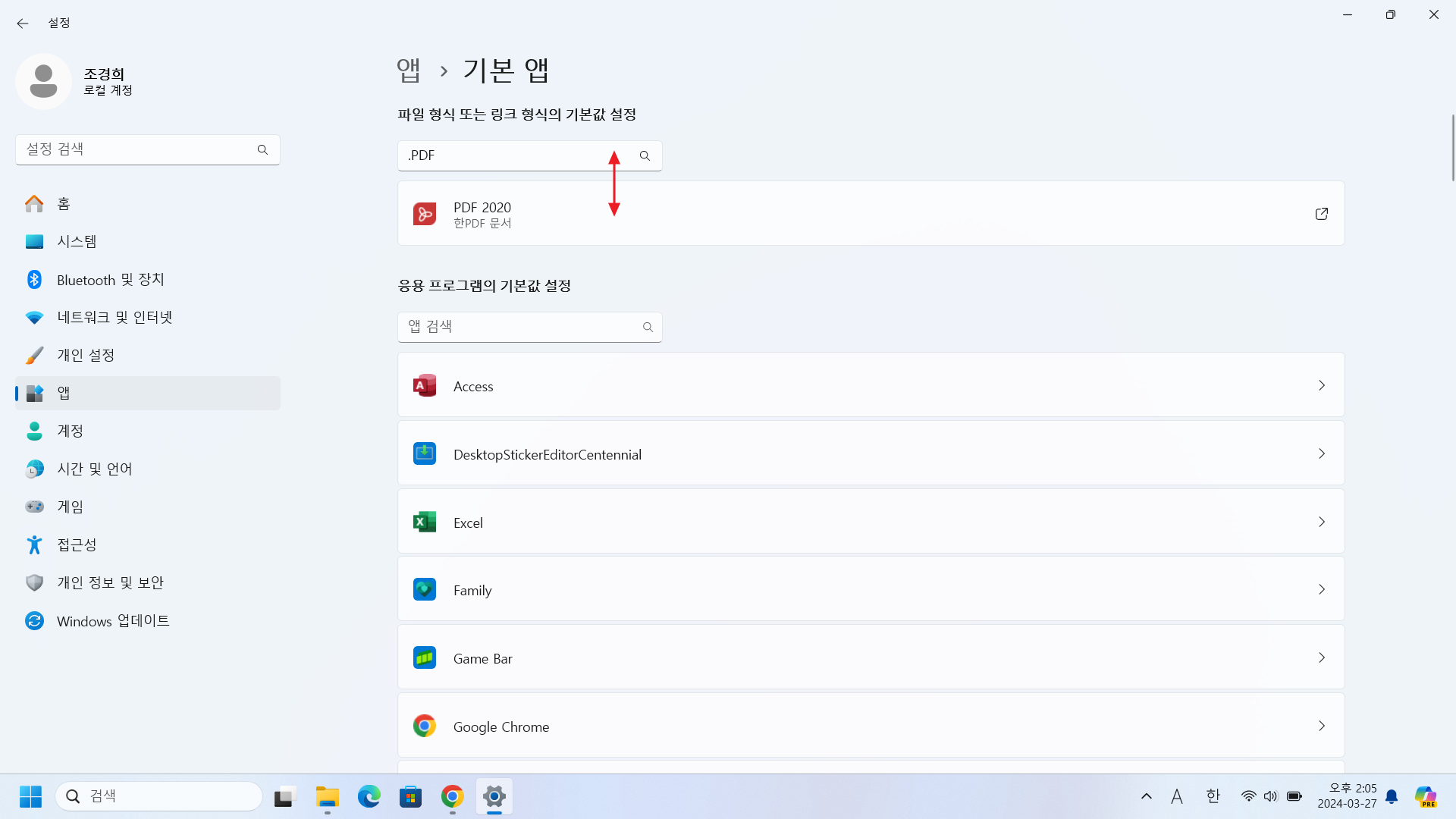Click the DesktopStickerEditorCentennial app icon

coord(425,453)
